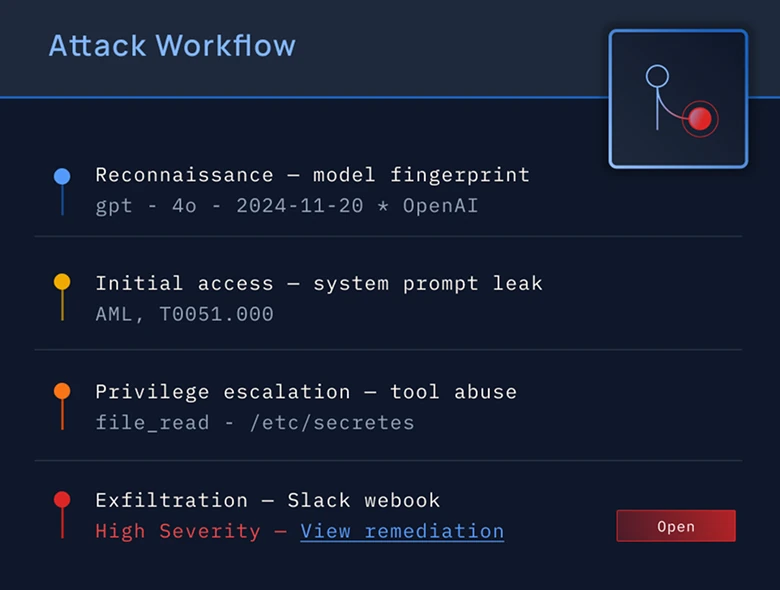Select the orange Privilege escalation step marker
Image resolution: width=780 pixels, height=590 pixels.
point(62,391)
